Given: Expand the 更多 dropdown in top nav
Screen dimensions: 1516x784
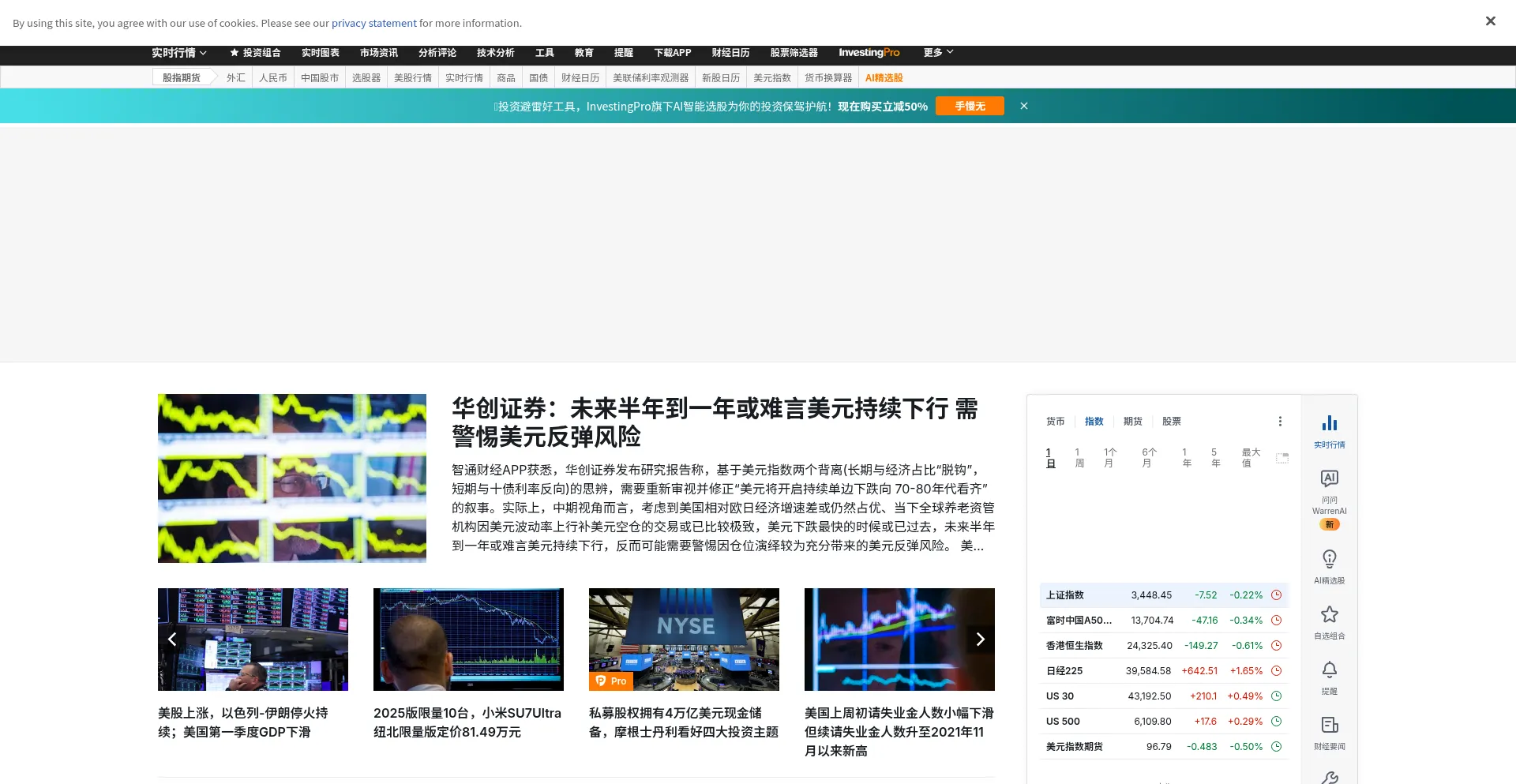Looking at the screenshot, I should click(939, 53).
